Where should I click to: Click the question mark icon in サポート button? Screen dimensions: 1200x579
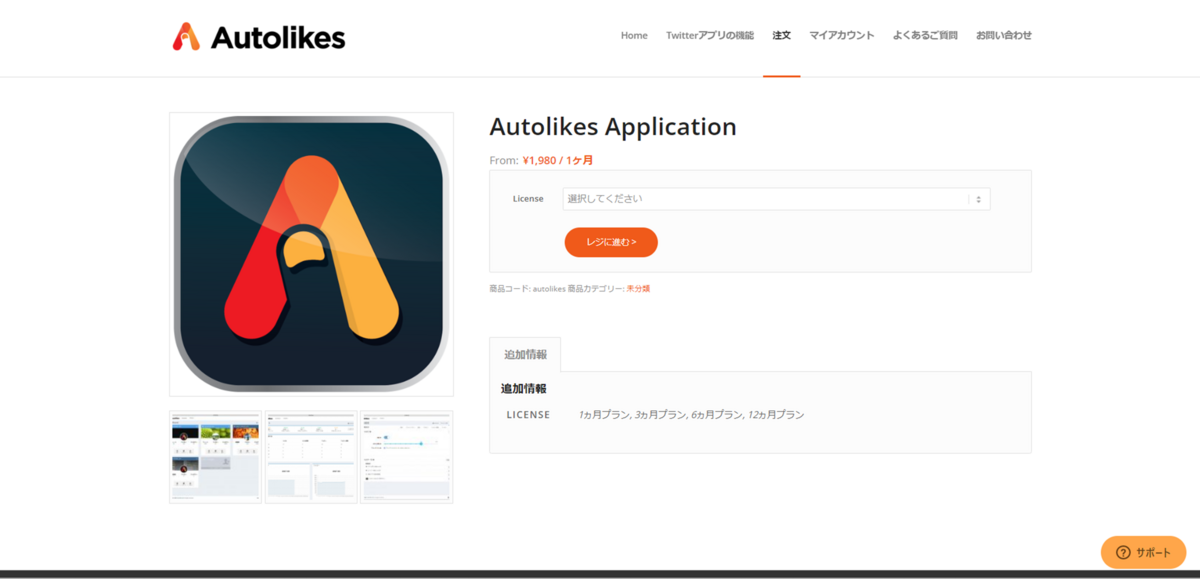point(1123,552)
